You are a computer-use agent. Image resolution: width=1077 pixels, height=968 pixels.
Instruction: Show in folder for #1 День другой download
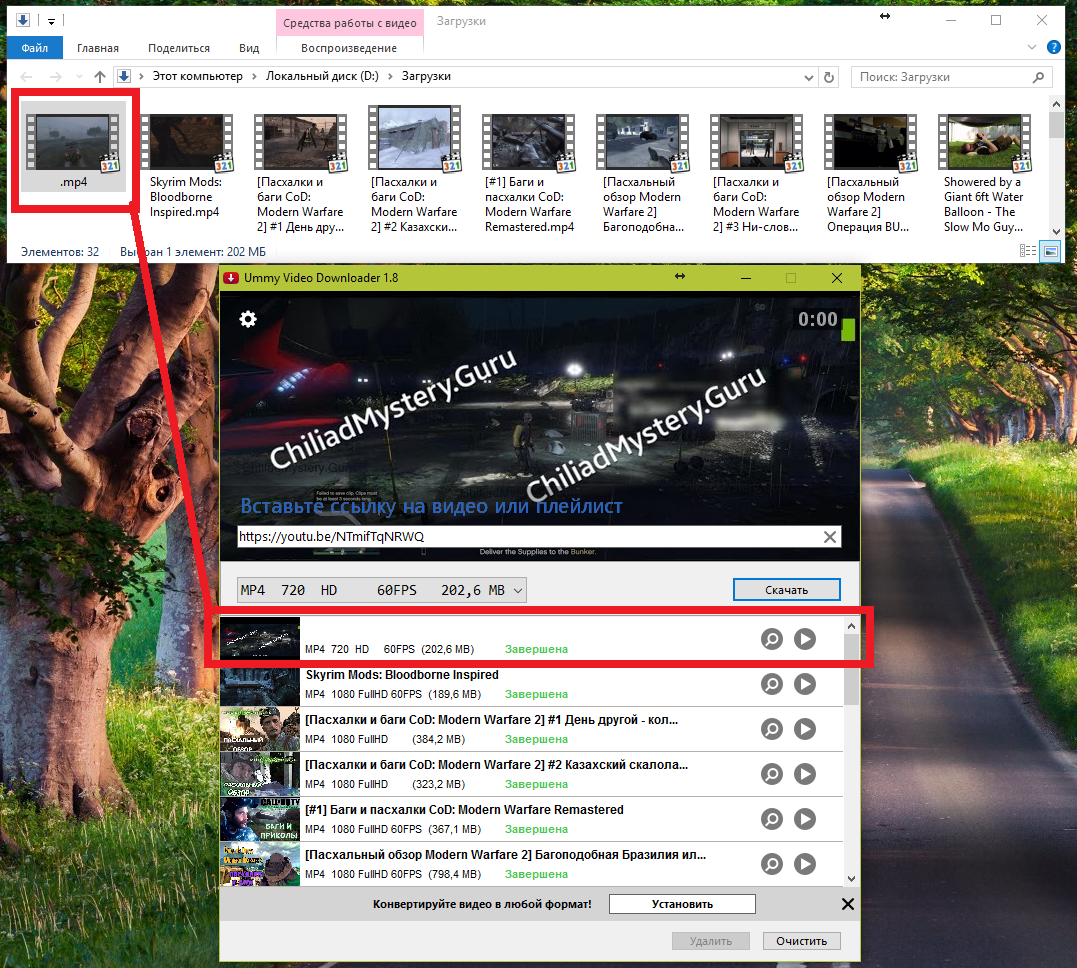coord(772,729)
